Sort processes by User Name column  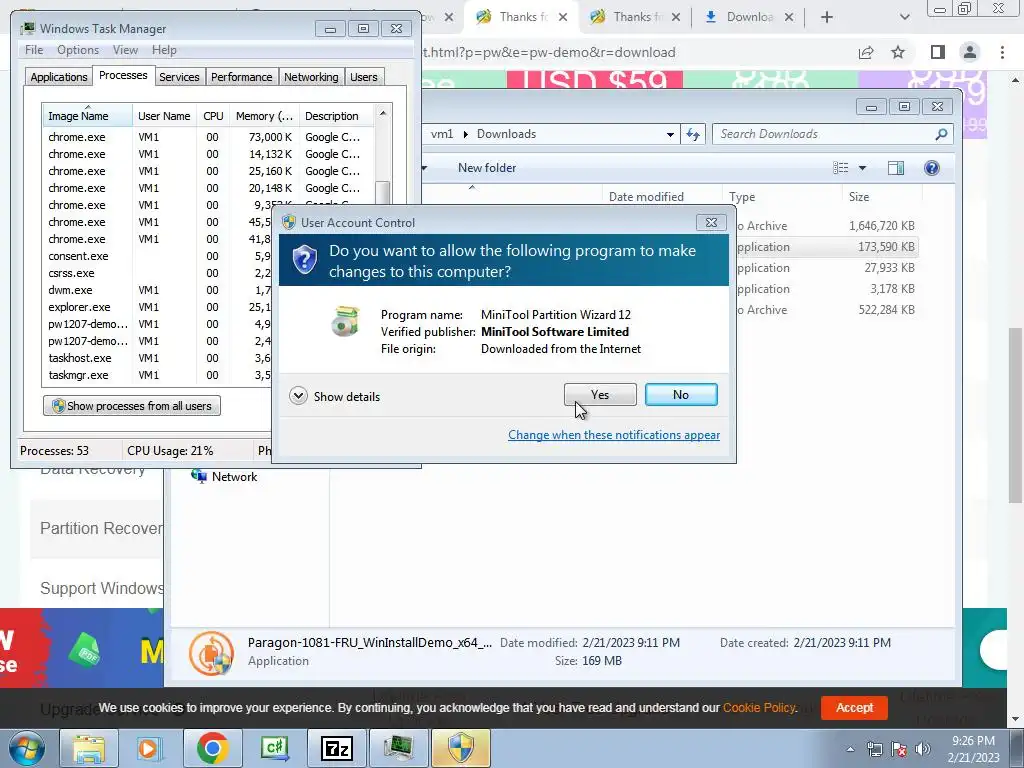[x=164, y=116]
